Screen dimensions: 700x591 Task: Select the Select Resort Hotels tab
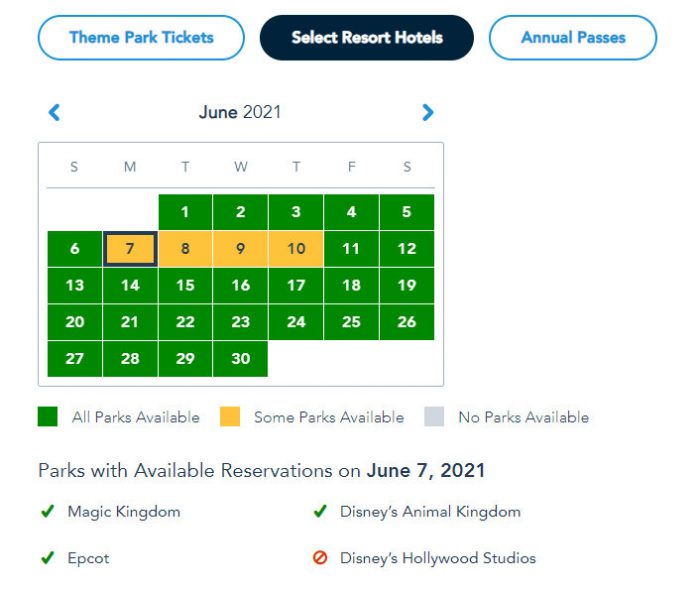(x=367, y=38)
